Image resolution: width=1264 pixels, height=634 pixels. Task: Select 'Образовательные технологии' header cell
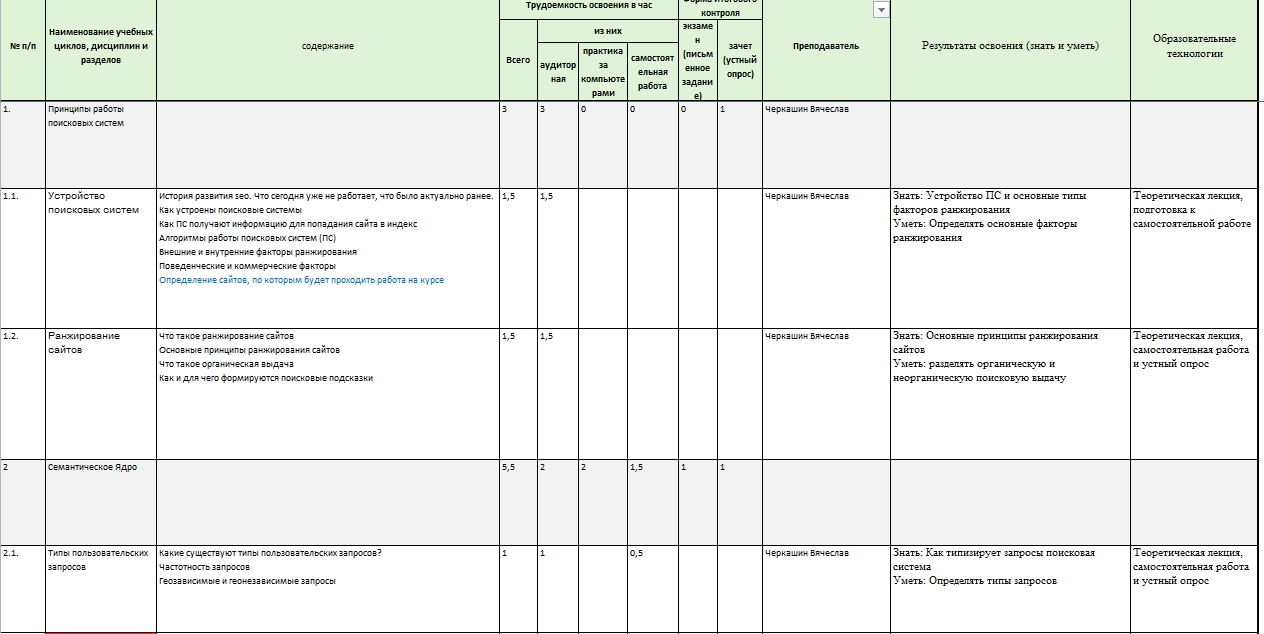[x=1194, y=46]
